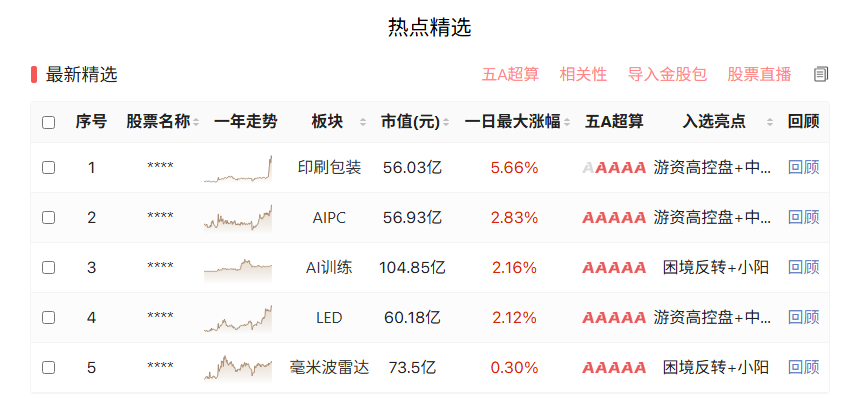Open 五A超算 link in header
Image resolution: width=850 pixels, height=403 pixels.
pyautogui.click(x=511, y=74)
